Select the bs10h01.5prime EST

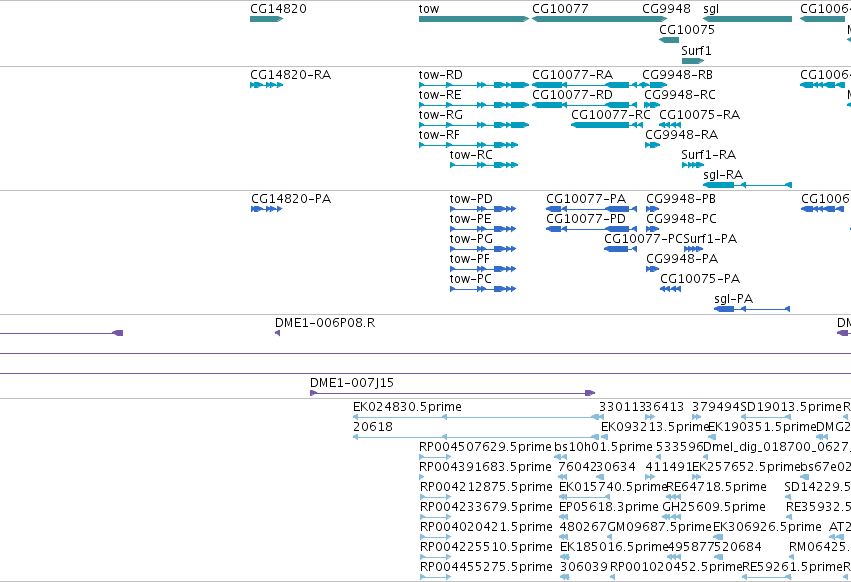(x=562, y=457)
